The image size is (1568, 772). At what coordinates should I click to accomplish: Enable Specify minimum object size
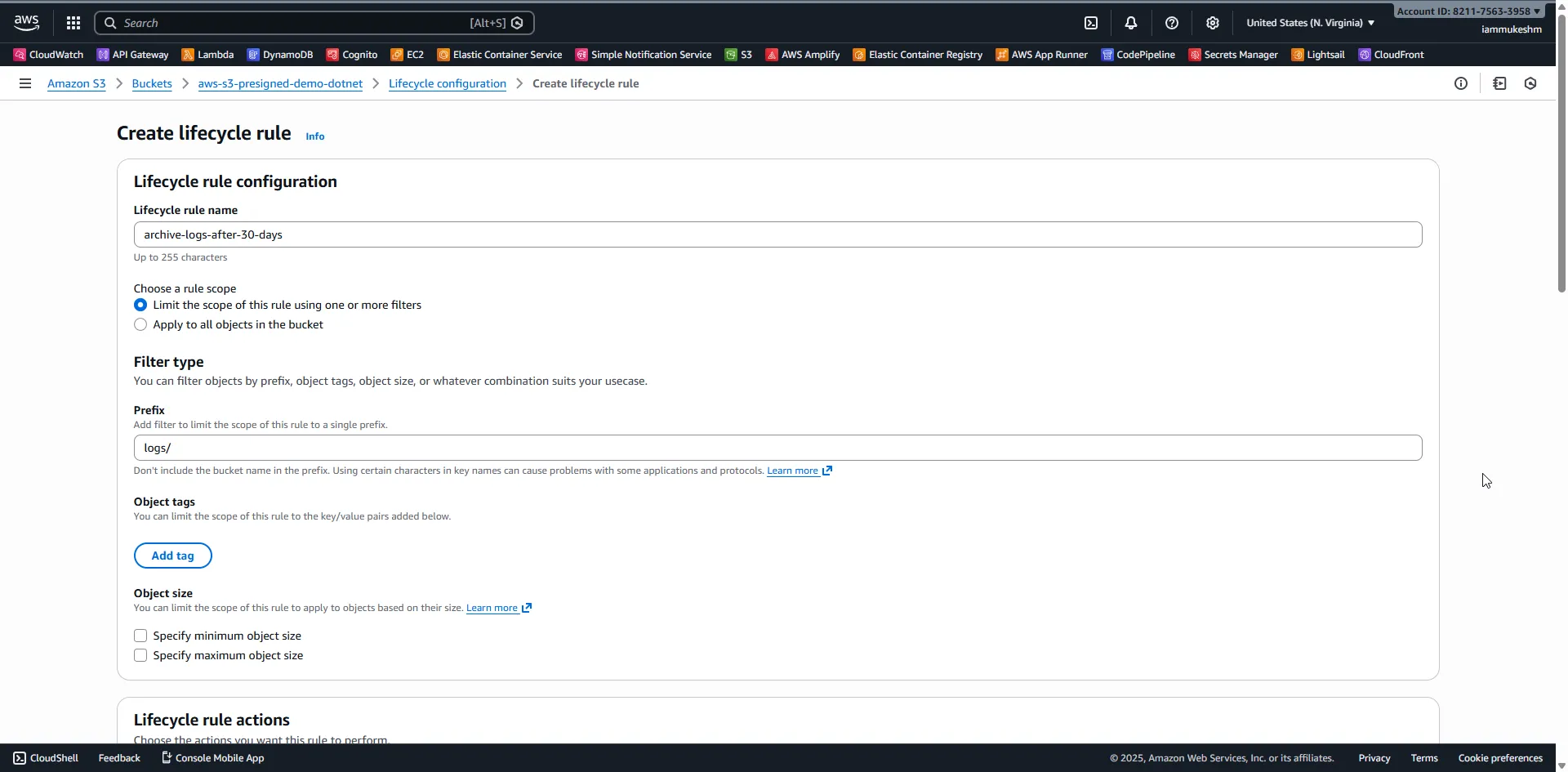140,636
